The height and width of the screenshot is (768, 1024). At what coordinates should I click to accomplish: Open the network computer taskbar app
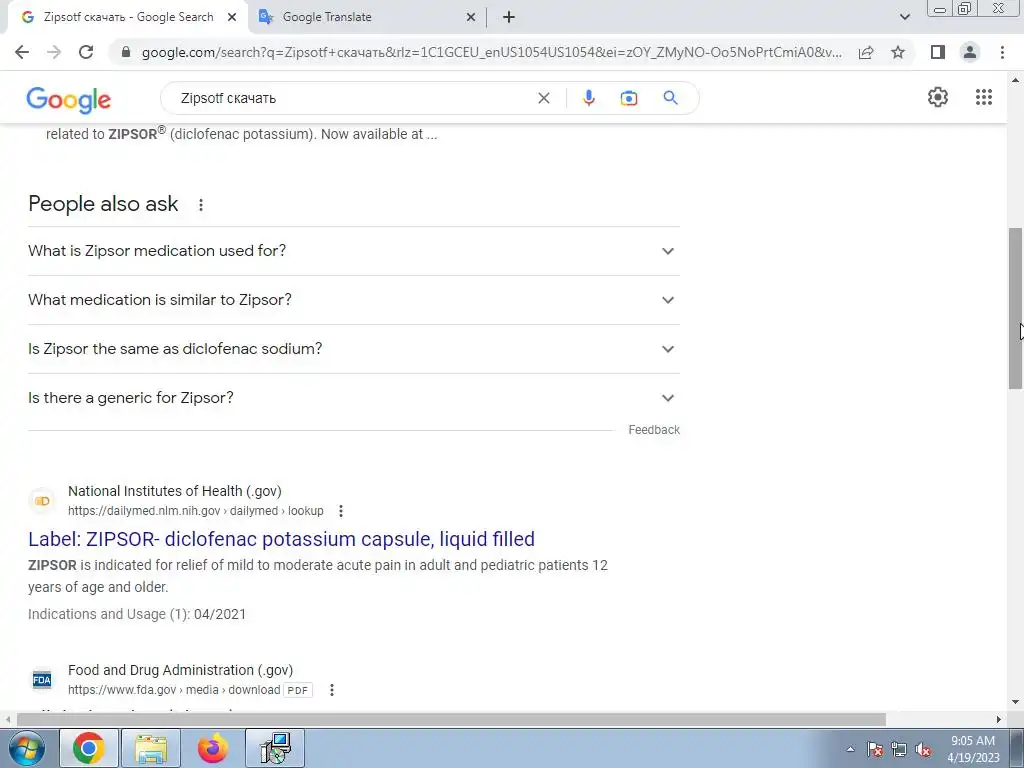pyautogui.click(x=275, y=748)
